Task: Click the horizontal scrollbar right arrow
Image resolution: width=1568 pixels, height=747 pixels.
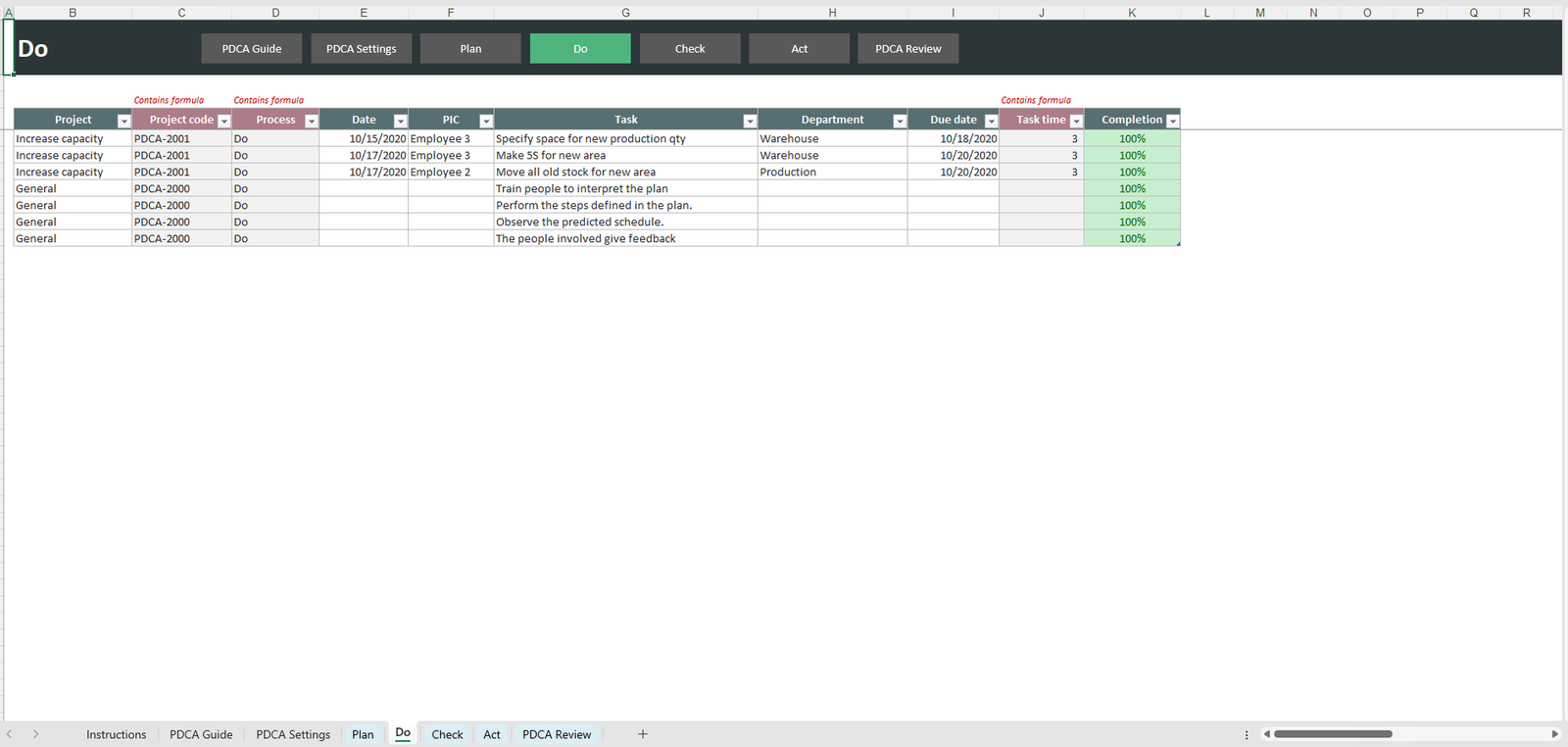Action: 1554,734
